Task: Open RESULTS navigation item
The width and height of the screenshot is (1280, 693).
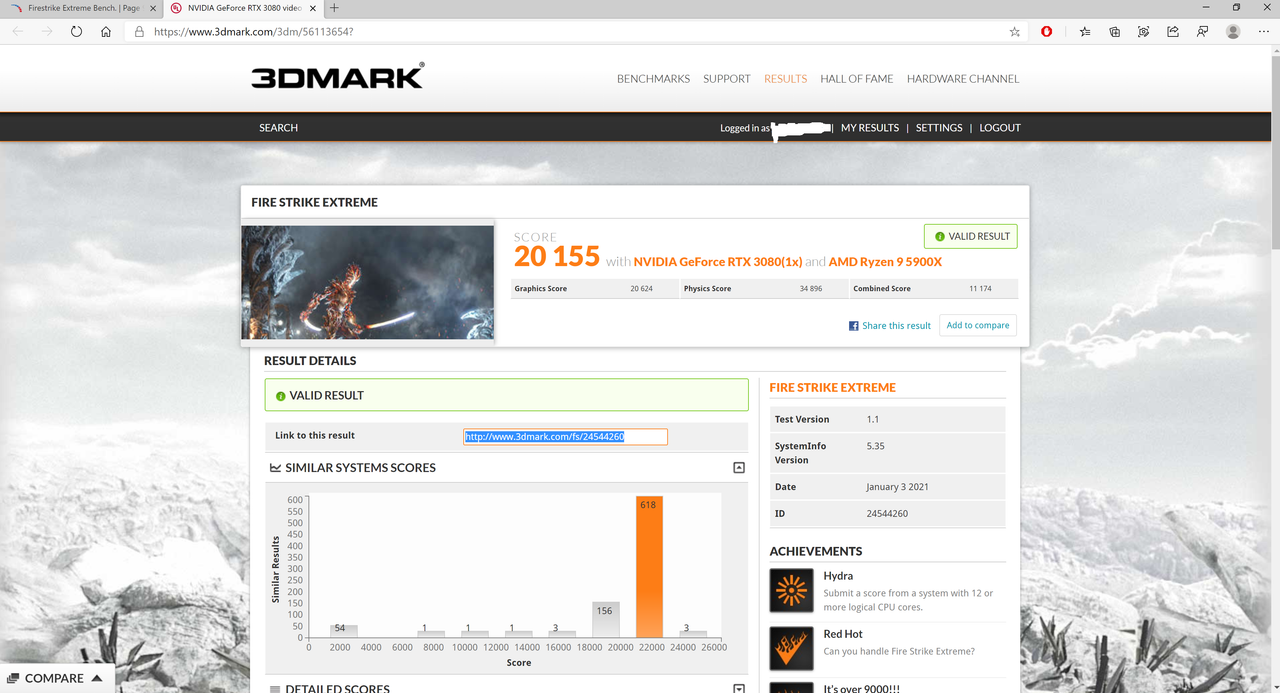Action: 785,79
